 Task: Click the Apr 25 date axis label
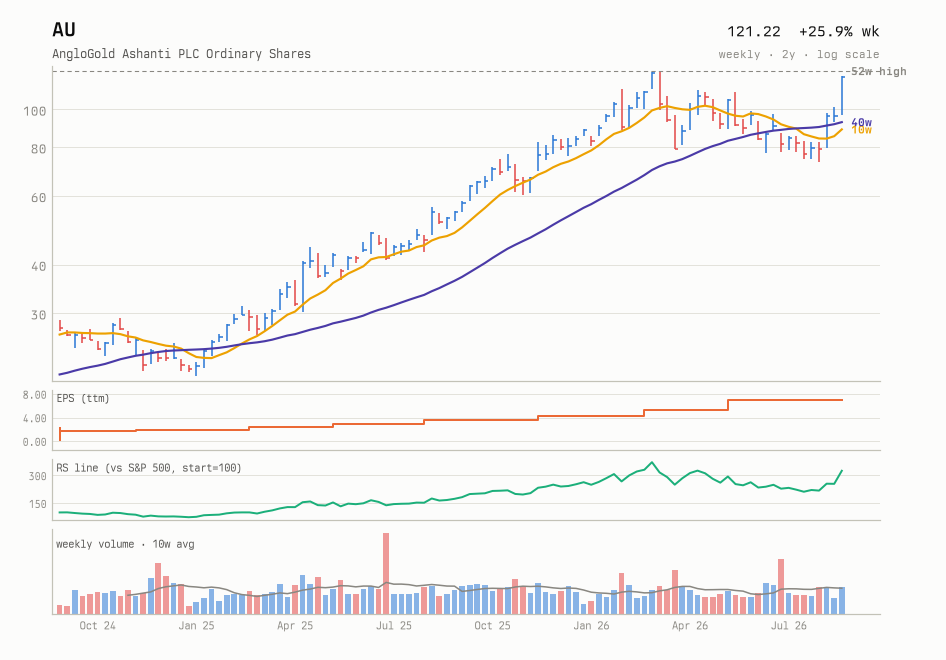pyautogui.click(x=295, y=626)
